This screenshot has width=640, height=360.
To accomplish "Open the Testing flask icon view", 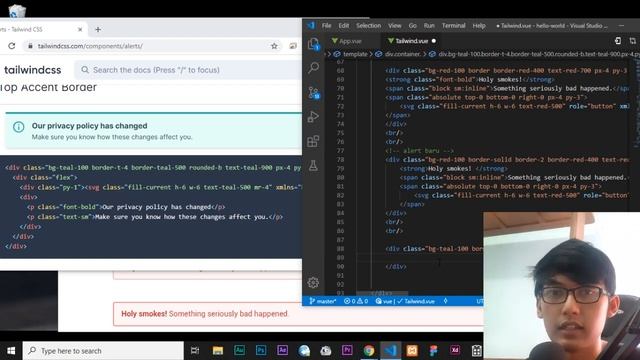I will [x=313, y=166].
